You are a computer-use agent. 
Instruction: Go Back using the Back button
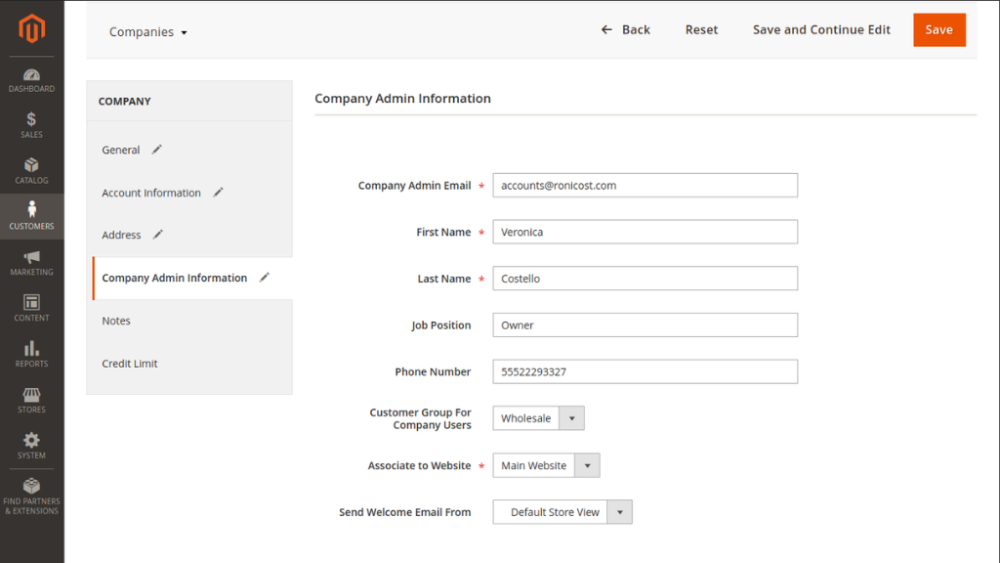tap(625, 30)
